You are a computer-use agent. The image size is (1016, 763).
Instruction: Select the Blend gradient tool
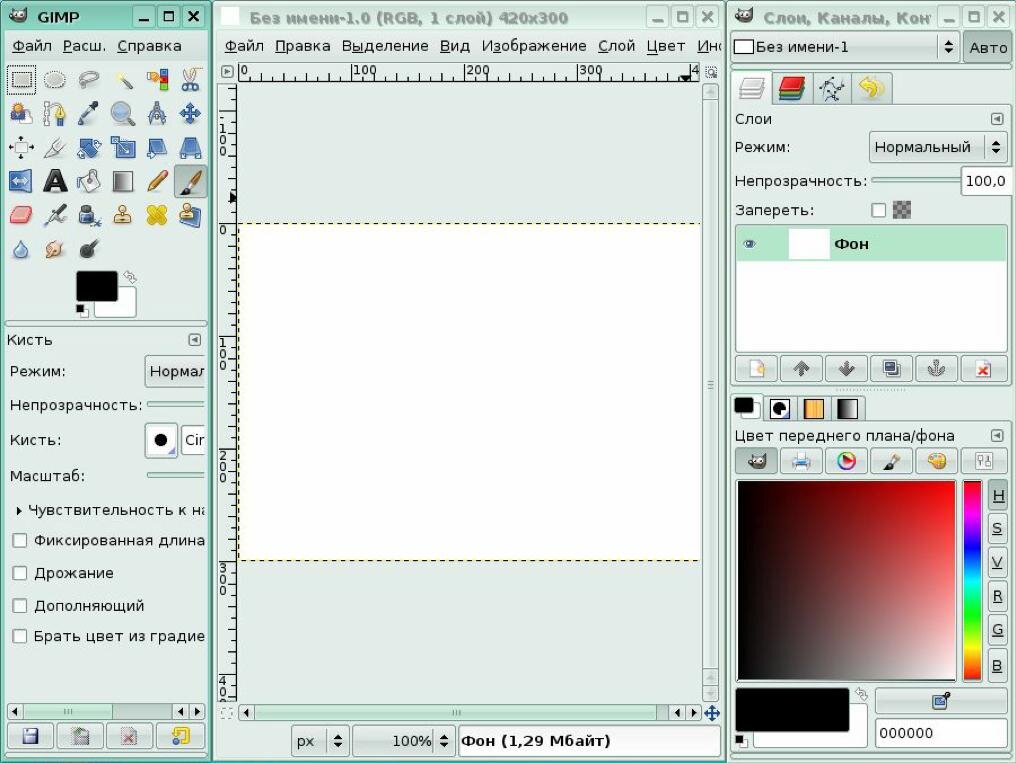click(x=123, y=181)
